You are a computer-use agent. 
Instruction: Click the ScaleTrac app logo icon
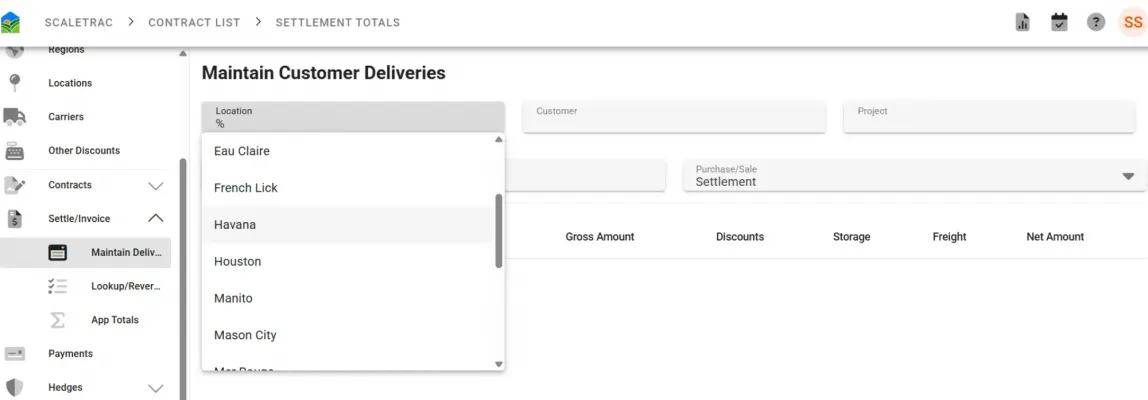point(11,22)
